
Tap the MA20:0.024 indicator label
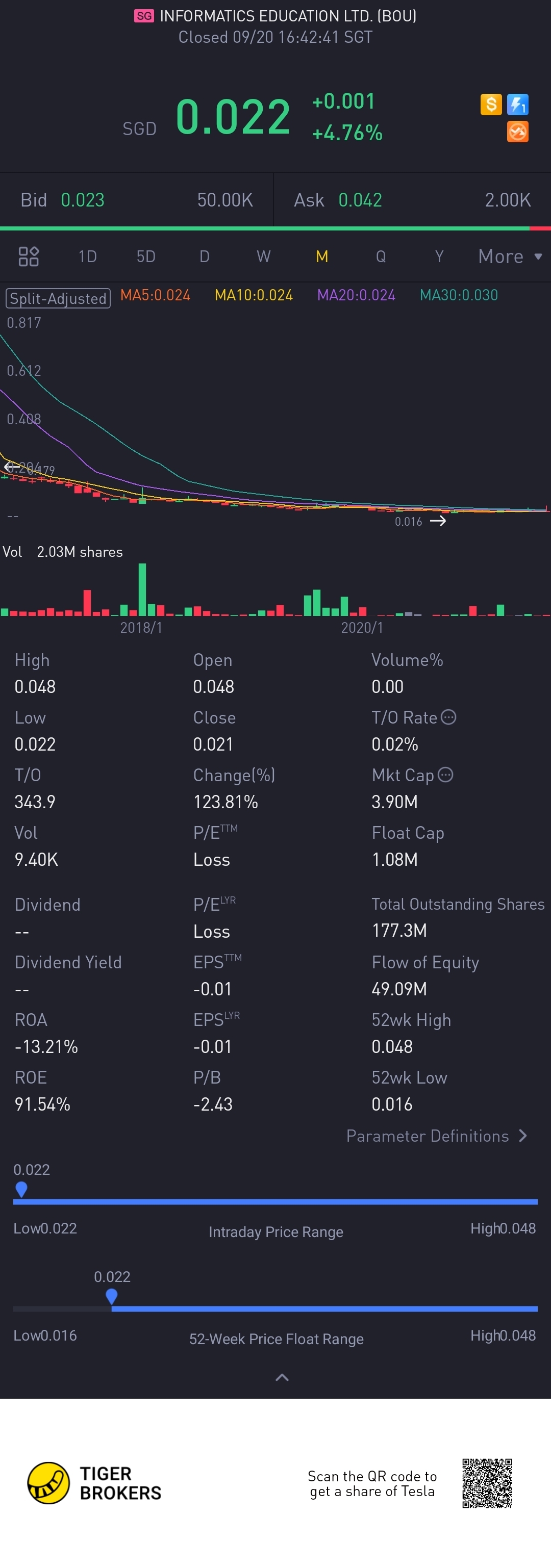click(356, 295)
